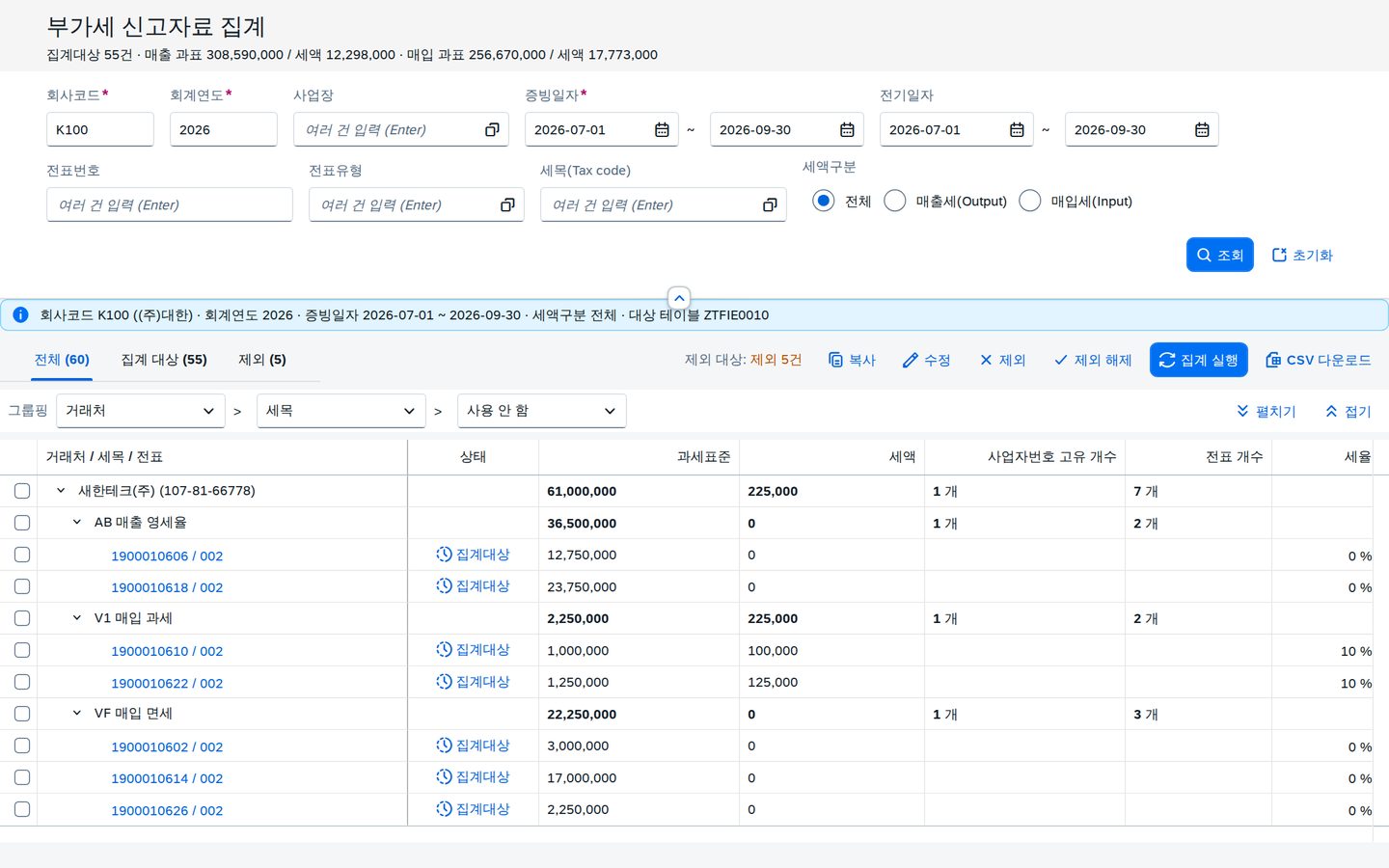
Task: Select the 매출세(Output) radio button
Action: click(x=895, y=201)
